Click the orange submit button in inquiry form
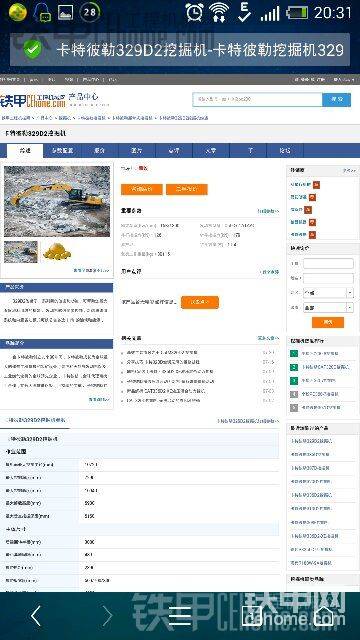The width and height of the screenshot is (360, 640). pos(328,322)
